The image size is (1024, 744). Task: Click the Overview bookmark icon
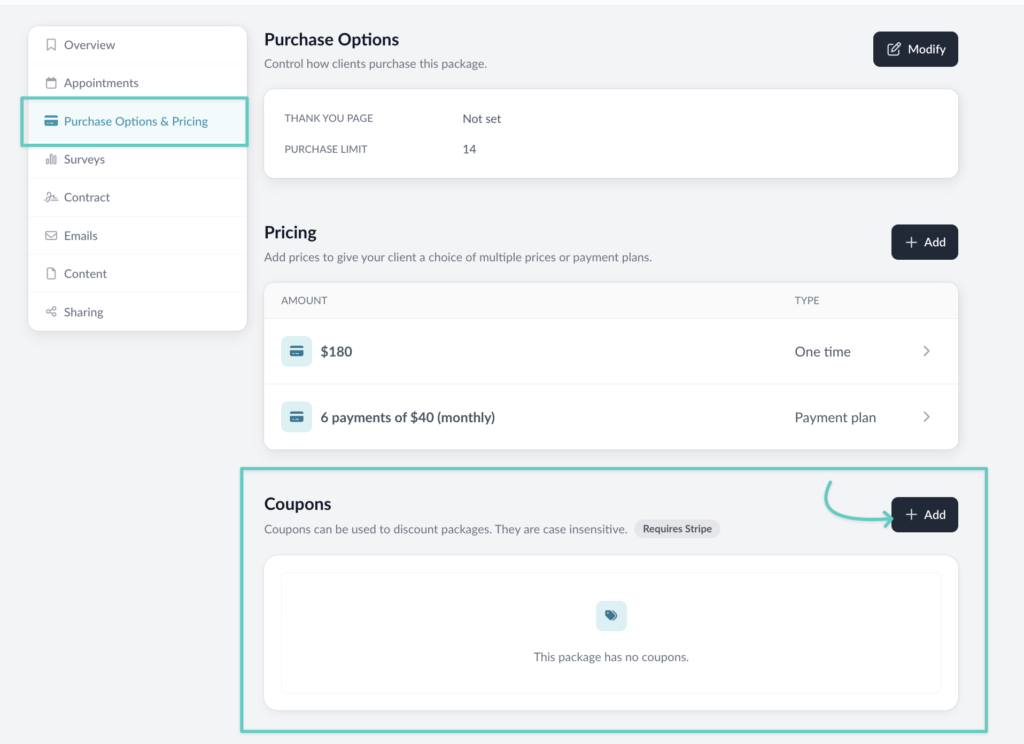click(51, 45)
